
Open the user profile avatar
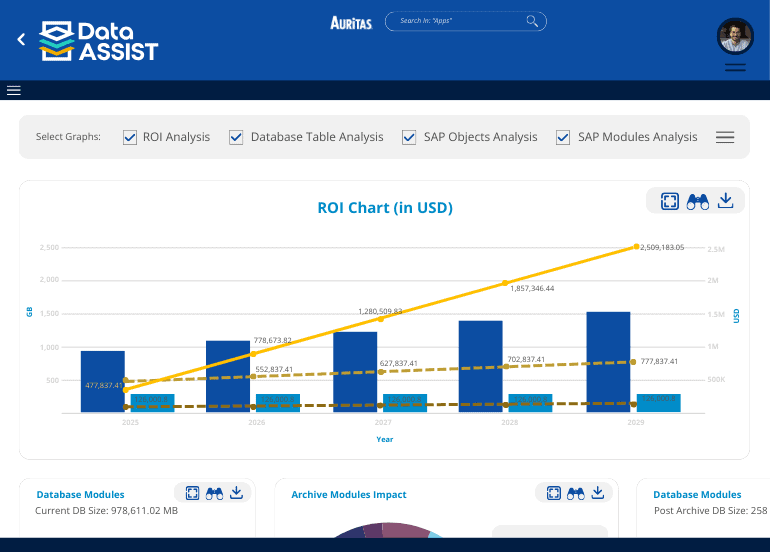click(735, 36)
